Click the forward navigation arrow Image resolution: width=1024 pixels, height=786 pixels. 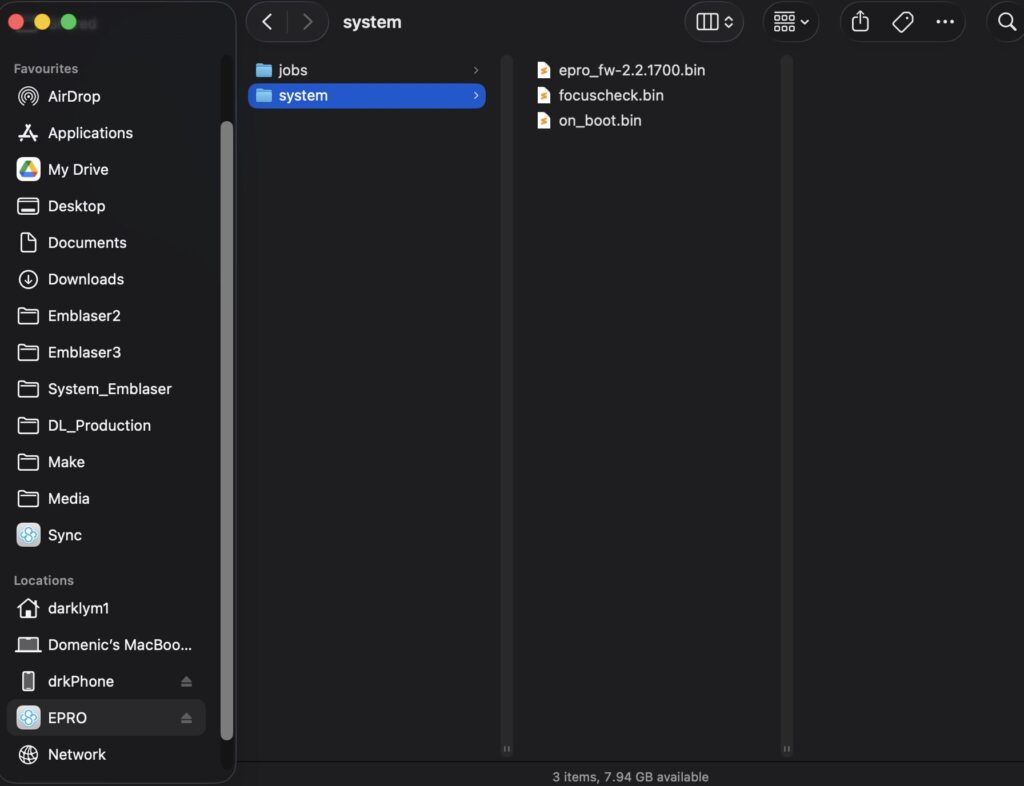pos(307,22)
